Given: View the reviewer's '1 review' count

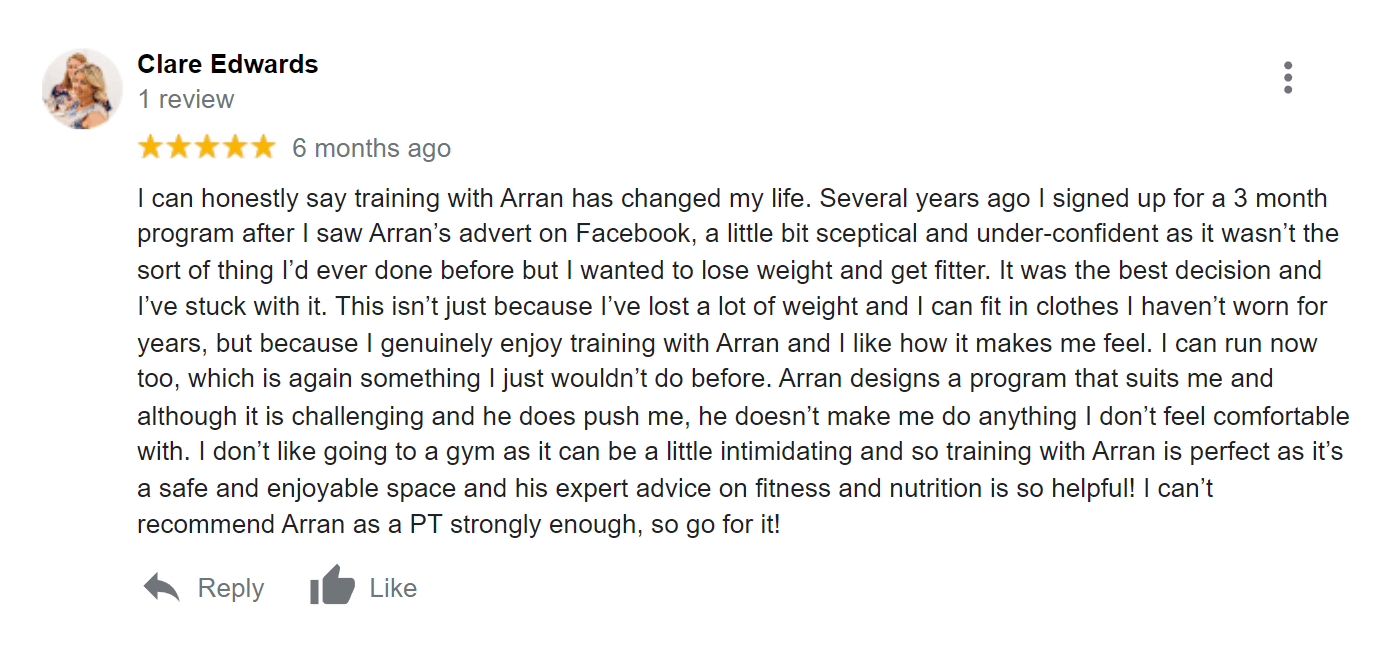Looking at the screenshot, I should (x=186, y=100).
